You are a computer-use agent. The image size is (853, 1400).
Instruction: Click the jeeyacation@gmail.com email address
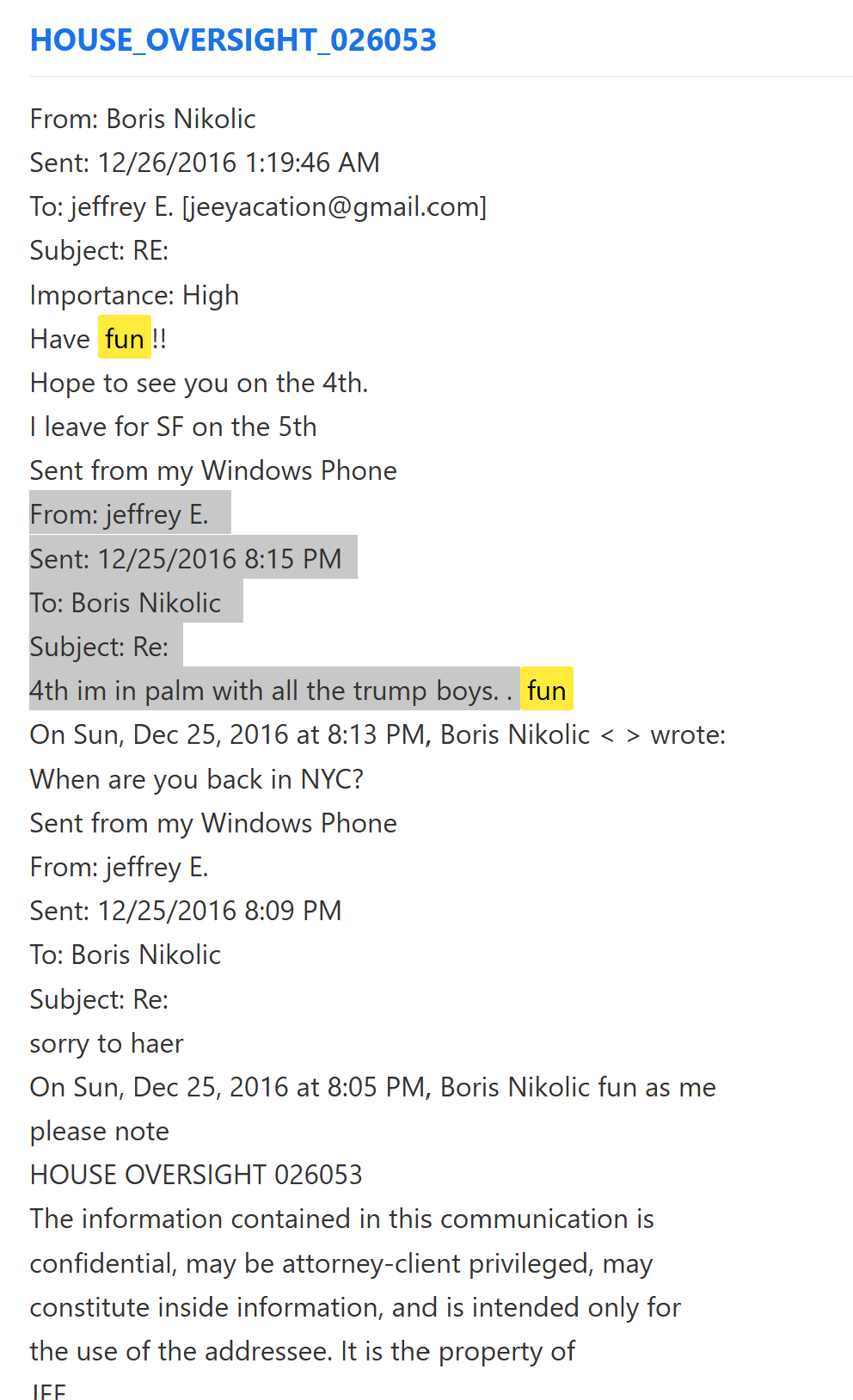[334, 206]
